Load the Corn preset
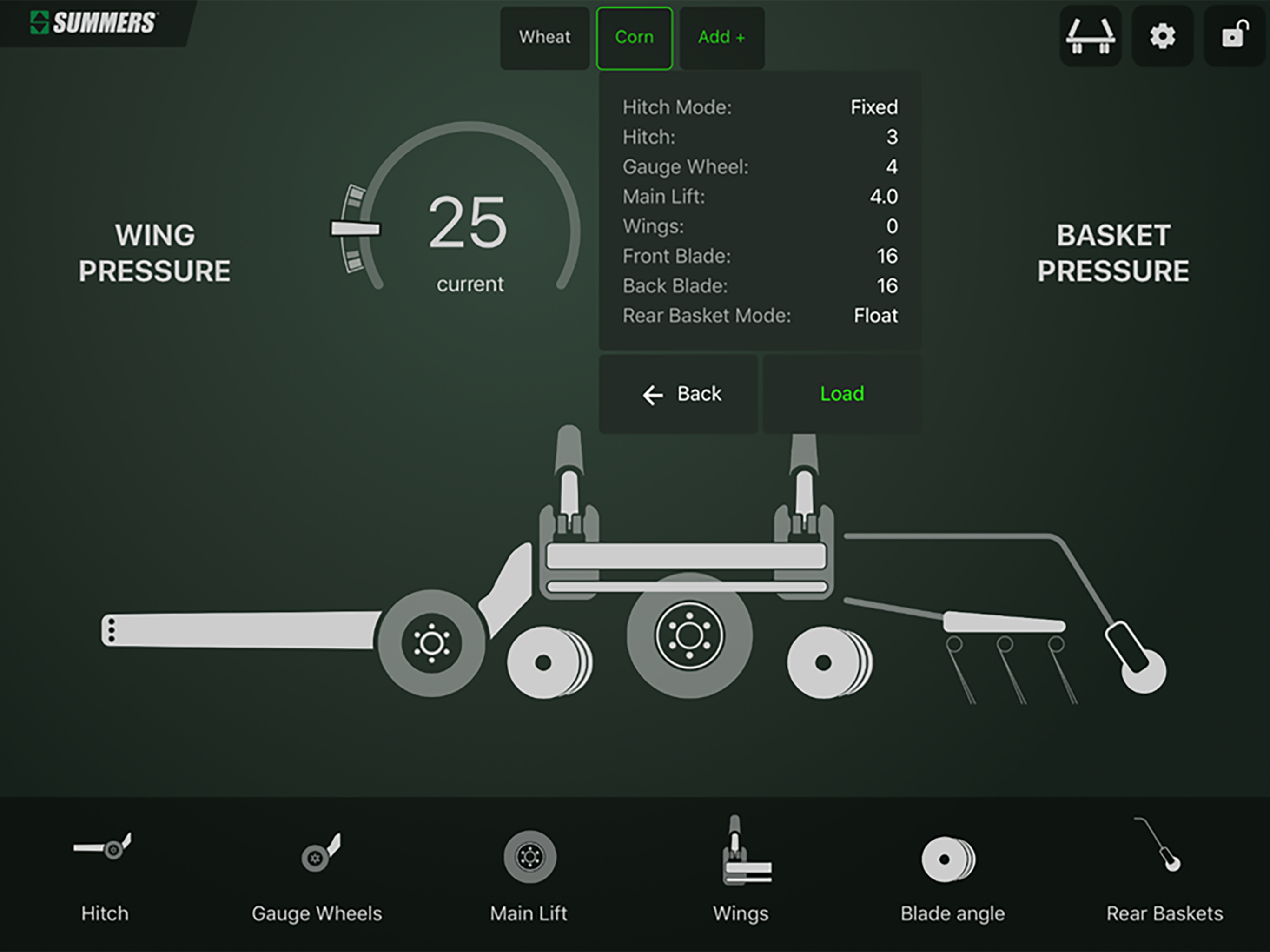 pyautogui.click(x=842, y=394)
